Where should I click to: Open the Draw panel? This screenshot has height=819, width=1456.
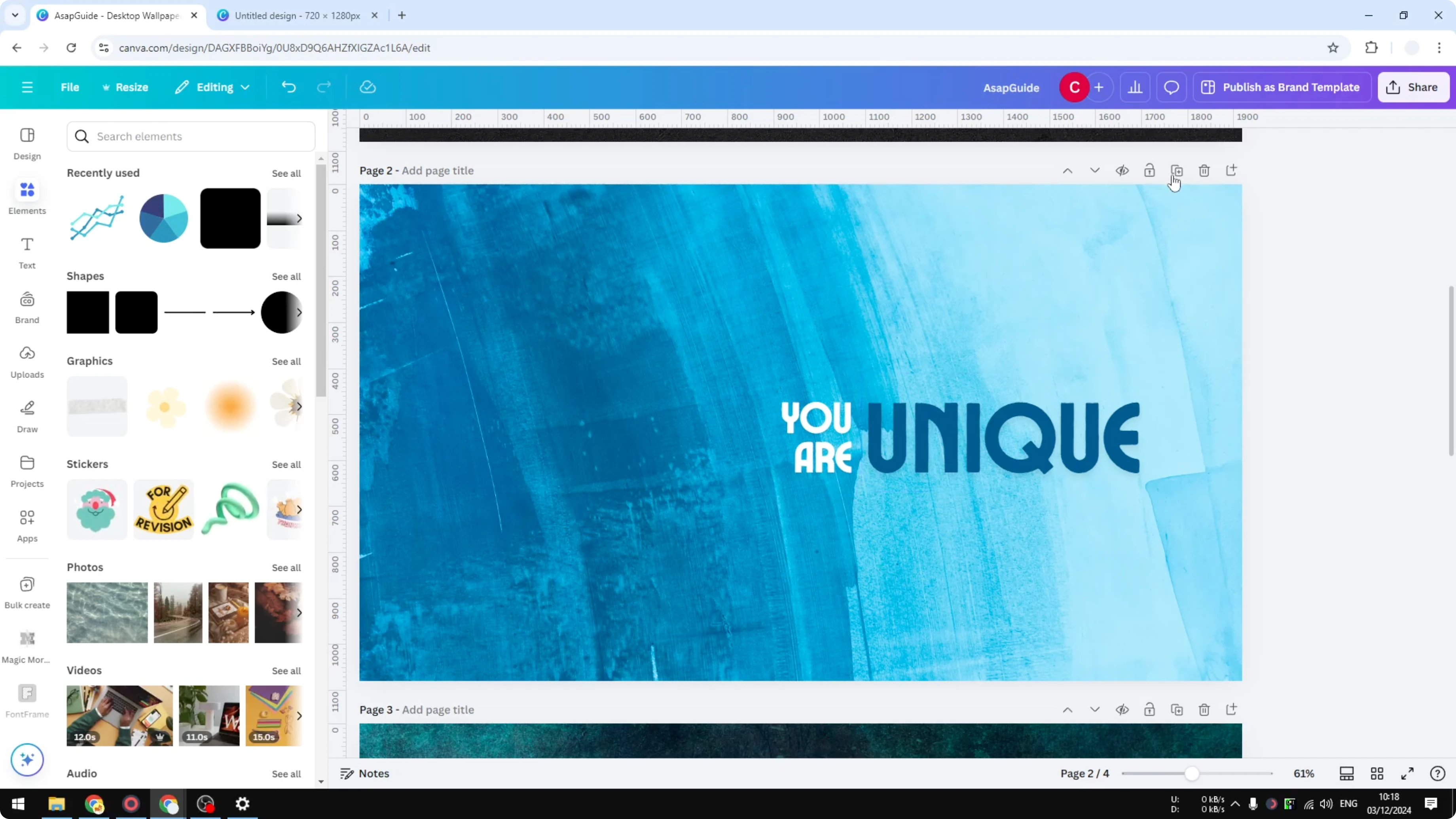coord(27,415)
